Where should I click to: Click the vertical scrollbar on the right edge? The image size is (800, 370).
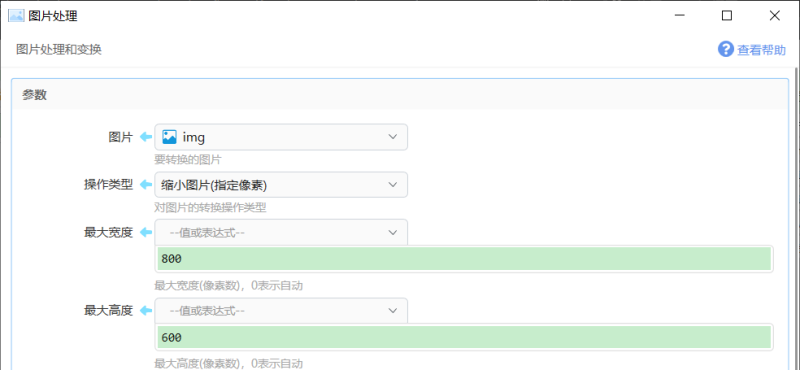coord(796,219)
